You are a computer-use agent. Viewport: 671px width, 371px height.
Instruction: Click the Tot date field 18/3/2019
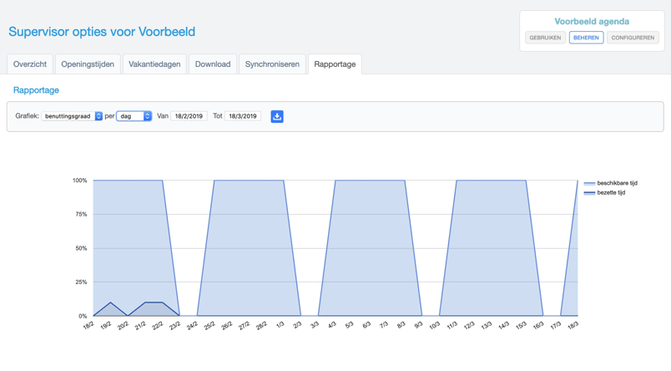coord(243,116)
